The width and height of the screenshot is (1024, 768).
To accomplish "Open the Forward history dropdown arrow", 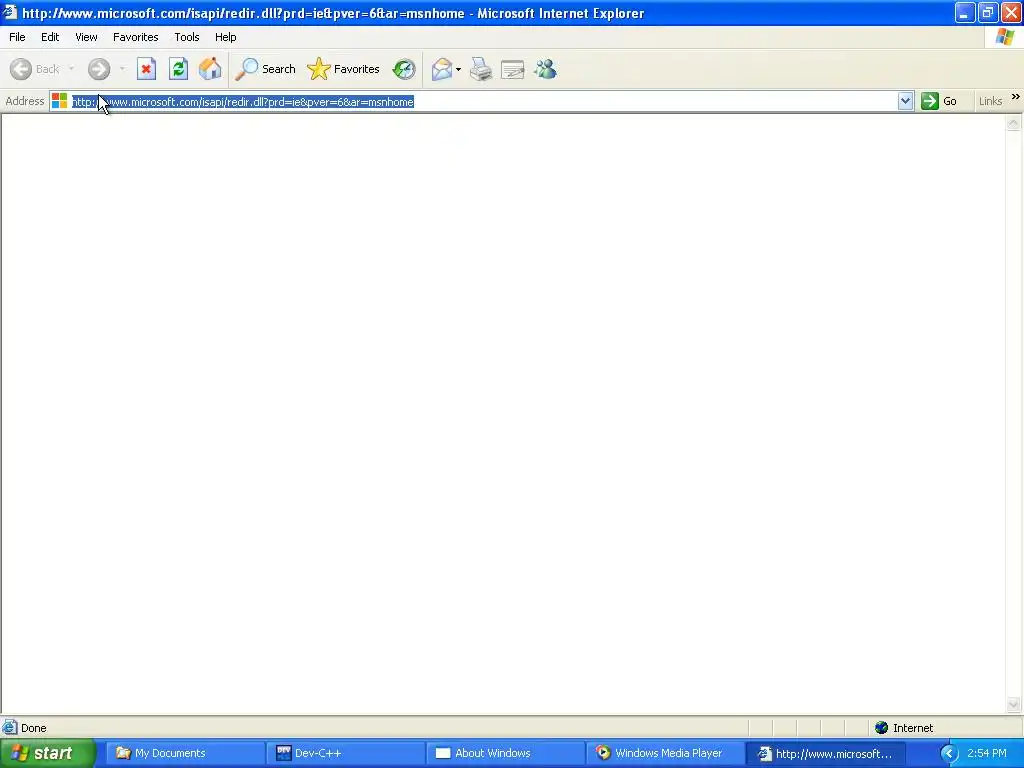I will (x=122, y=69).
